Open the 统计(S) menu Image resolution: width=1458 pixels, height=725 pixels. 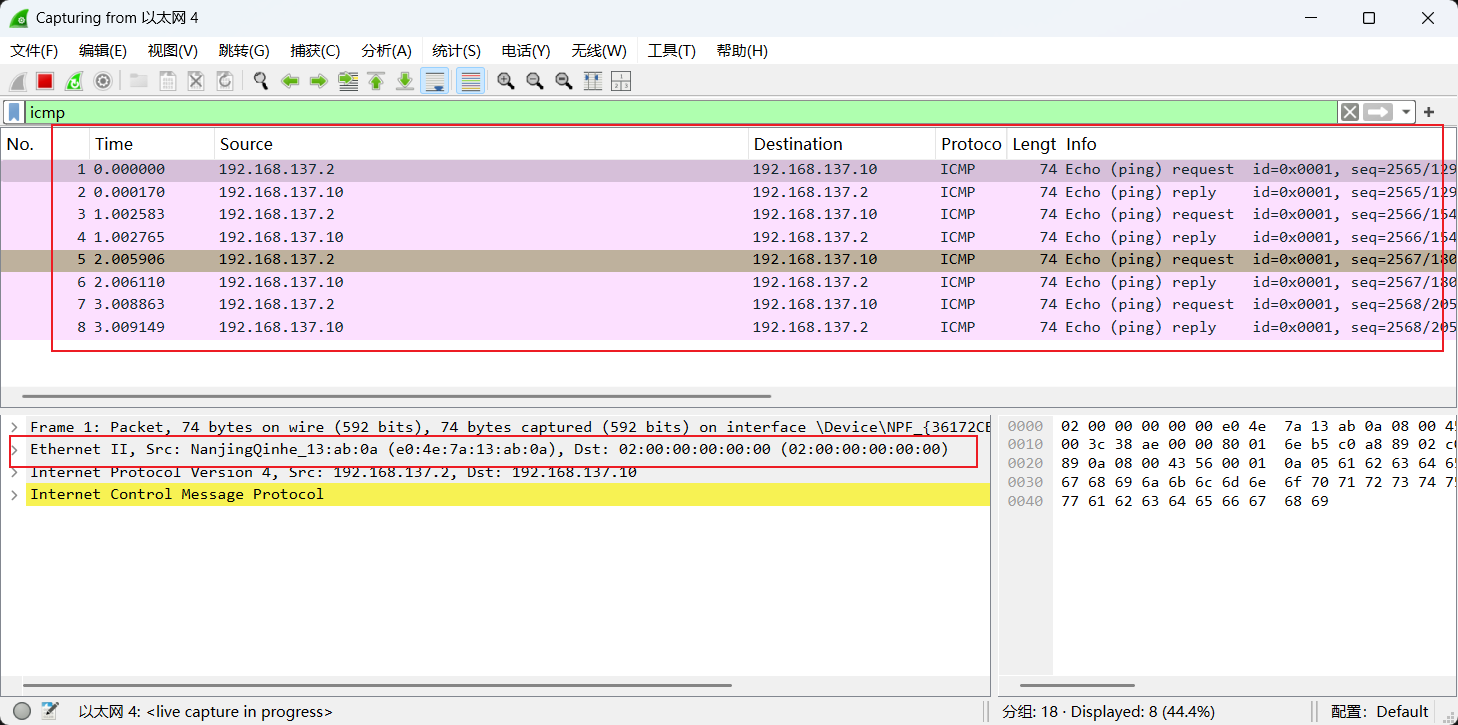(x=456, y=51)
